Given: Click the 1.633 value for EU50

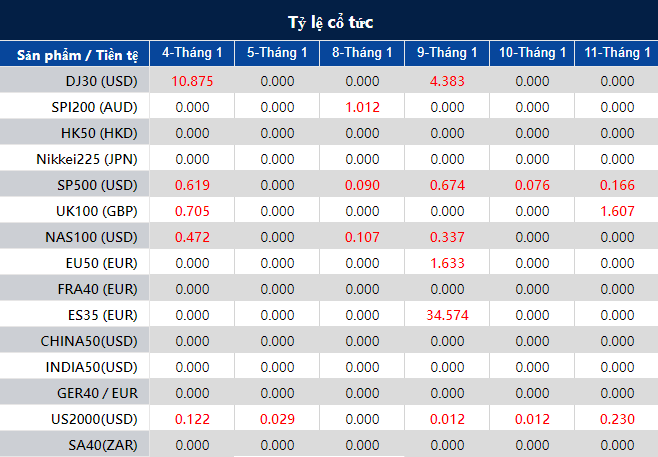Looking at the screenshot, I should tap(447, 263).
